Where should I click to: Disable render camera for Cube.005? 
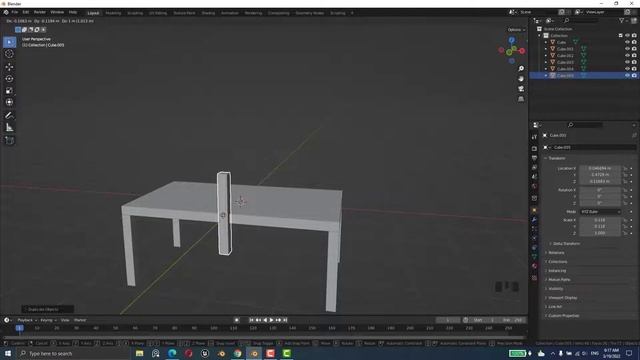coord(634,76)
